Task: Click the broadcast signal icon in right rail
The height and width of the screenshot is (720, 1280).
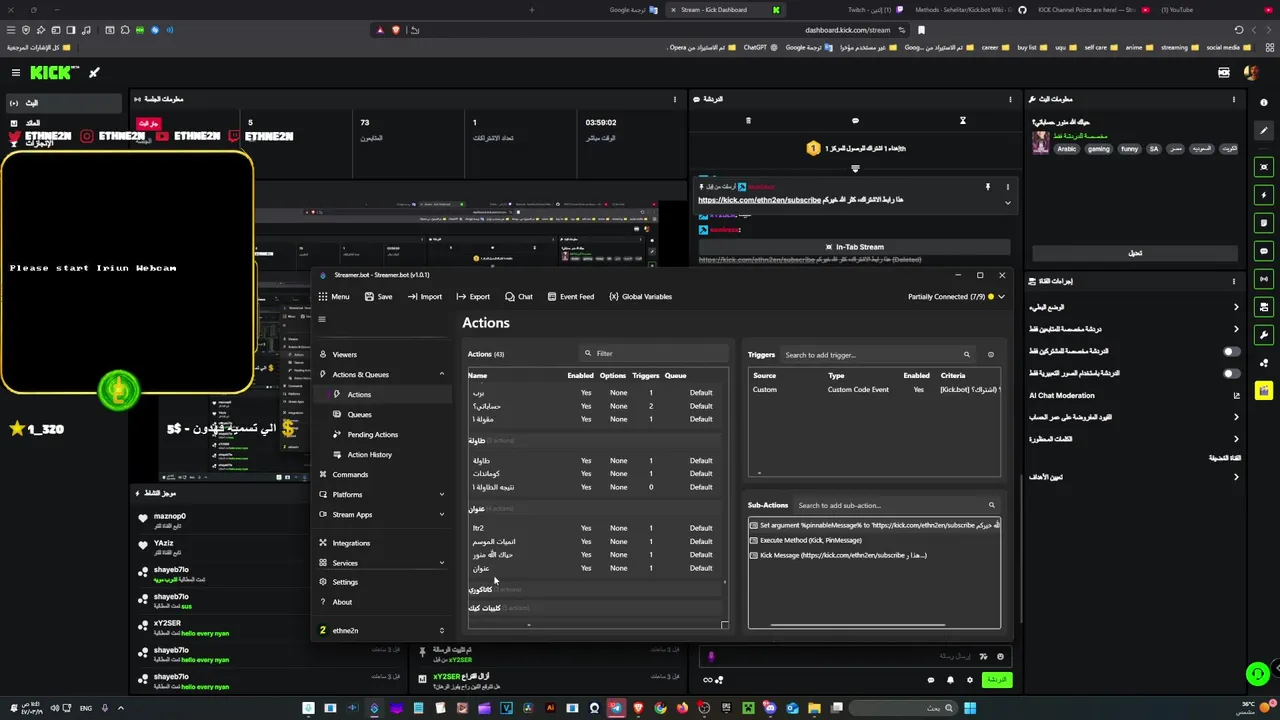Action: pos(1265,279)
